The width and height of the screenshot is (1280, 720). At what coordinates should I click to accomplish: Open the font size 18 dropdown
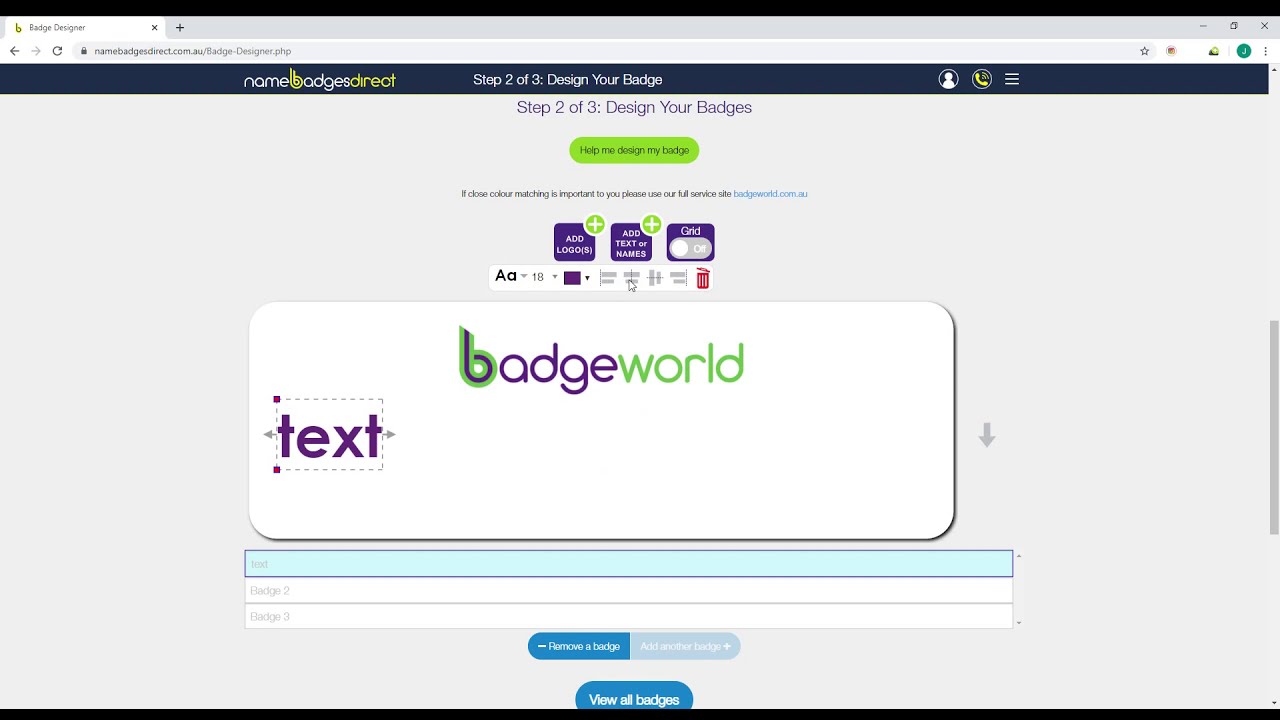(x=544, y=277)
